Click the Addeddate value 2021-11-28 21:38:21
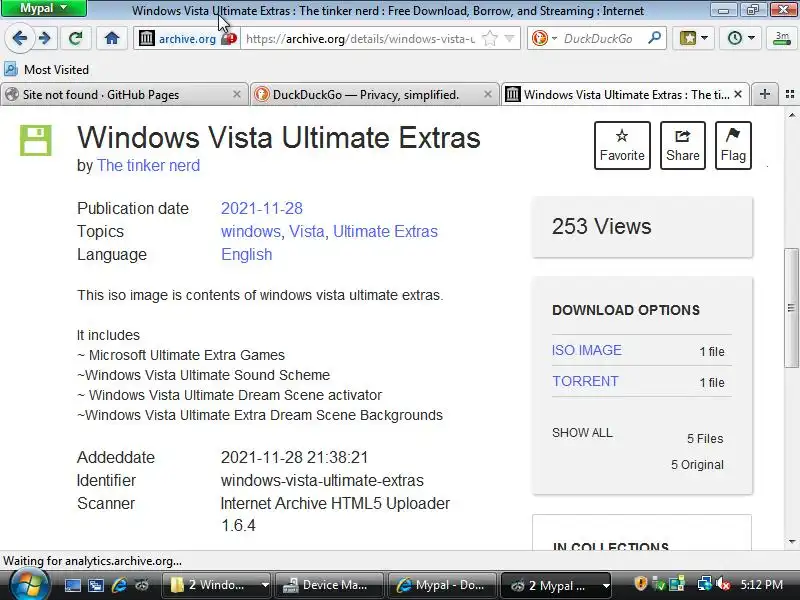 [x=294, y=457]
